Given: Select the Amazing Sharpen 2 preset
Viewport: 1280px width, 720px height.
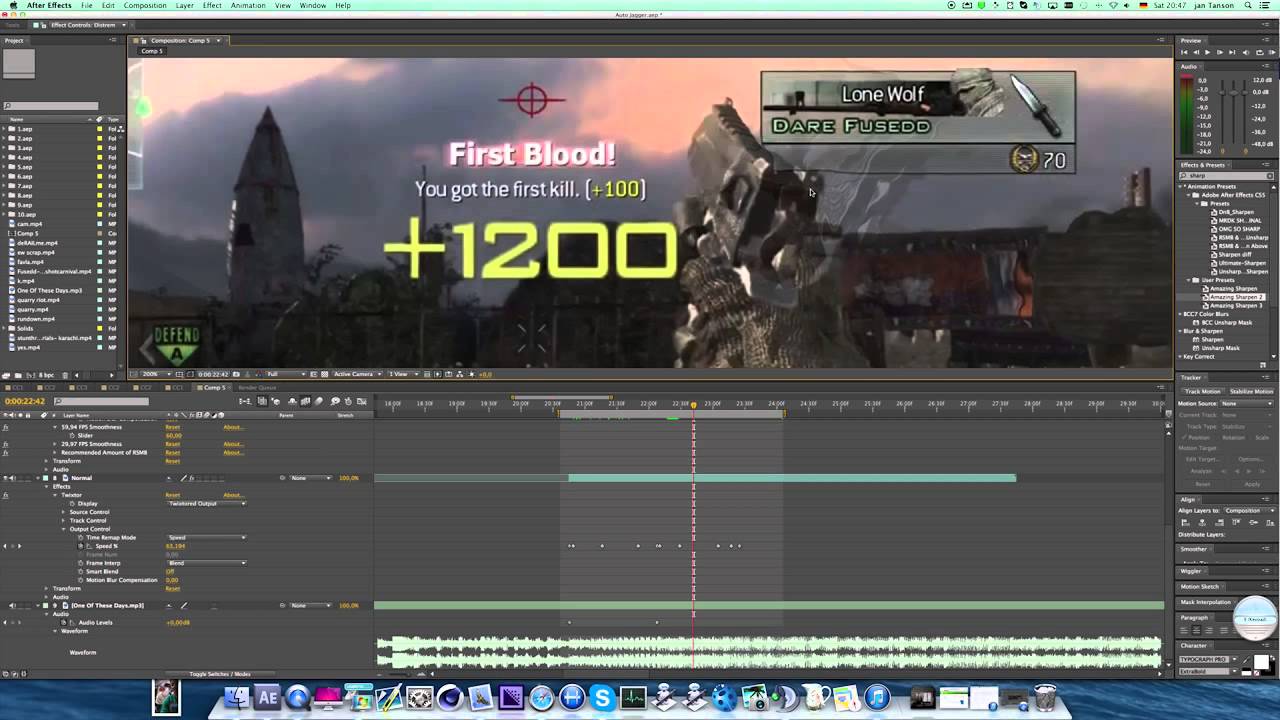Looking at the screenshot, I should [x=1234, y=297].
